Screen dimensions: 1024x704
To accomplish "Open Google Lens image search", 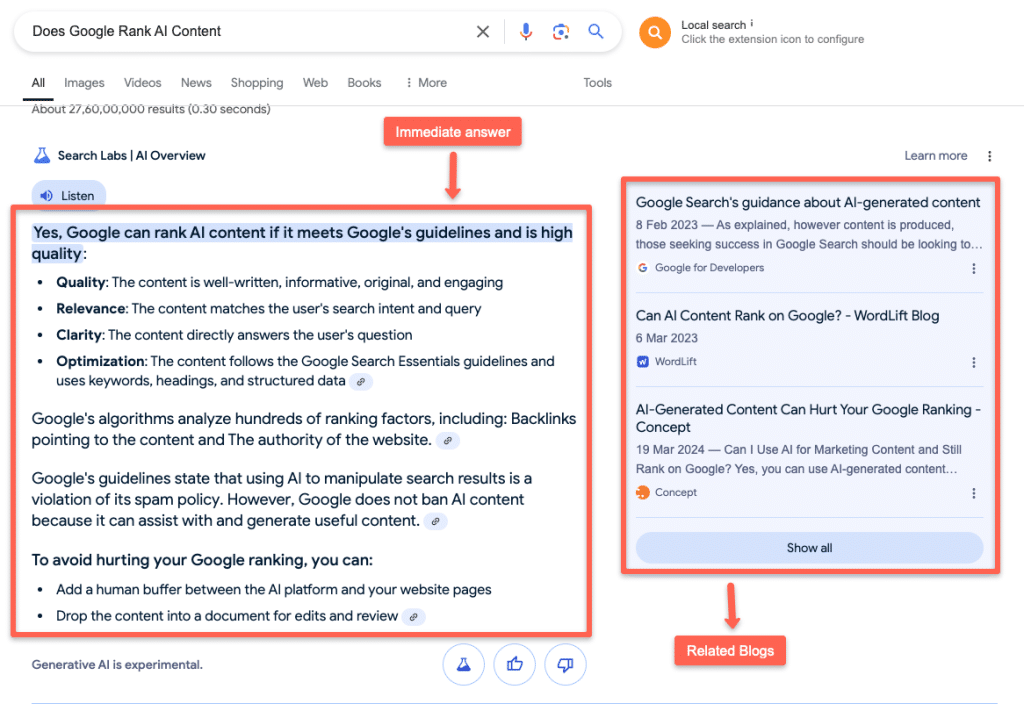I will 561,31.
